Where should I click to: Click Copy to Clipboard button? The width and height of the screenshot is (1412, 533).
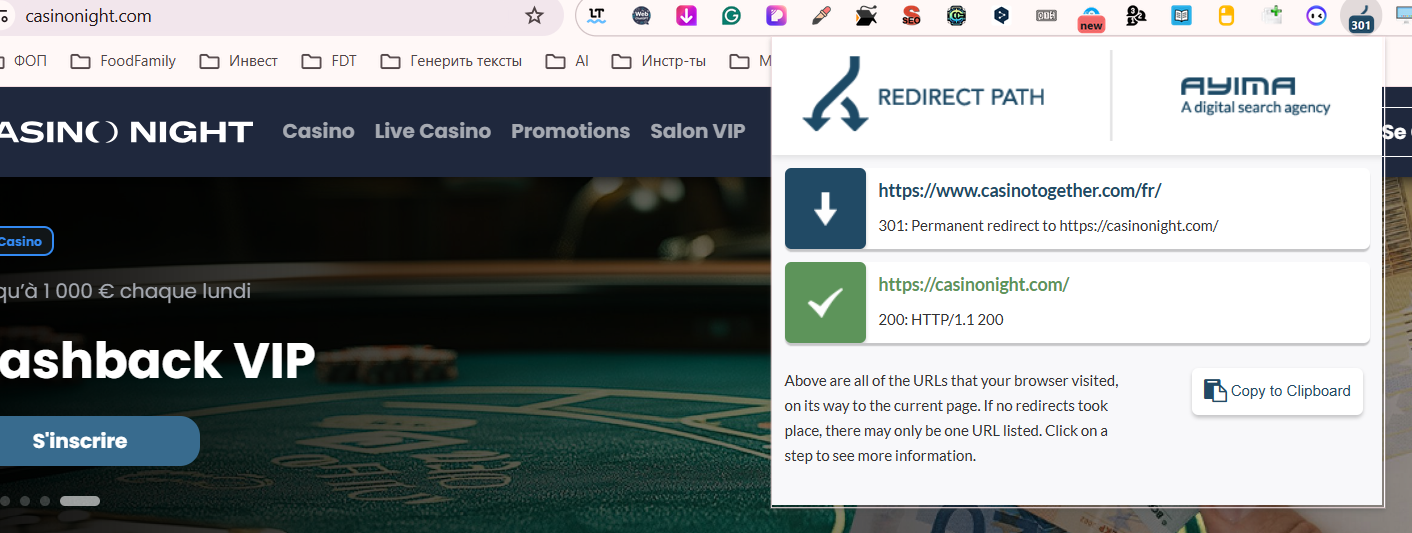coord(1277,391)
